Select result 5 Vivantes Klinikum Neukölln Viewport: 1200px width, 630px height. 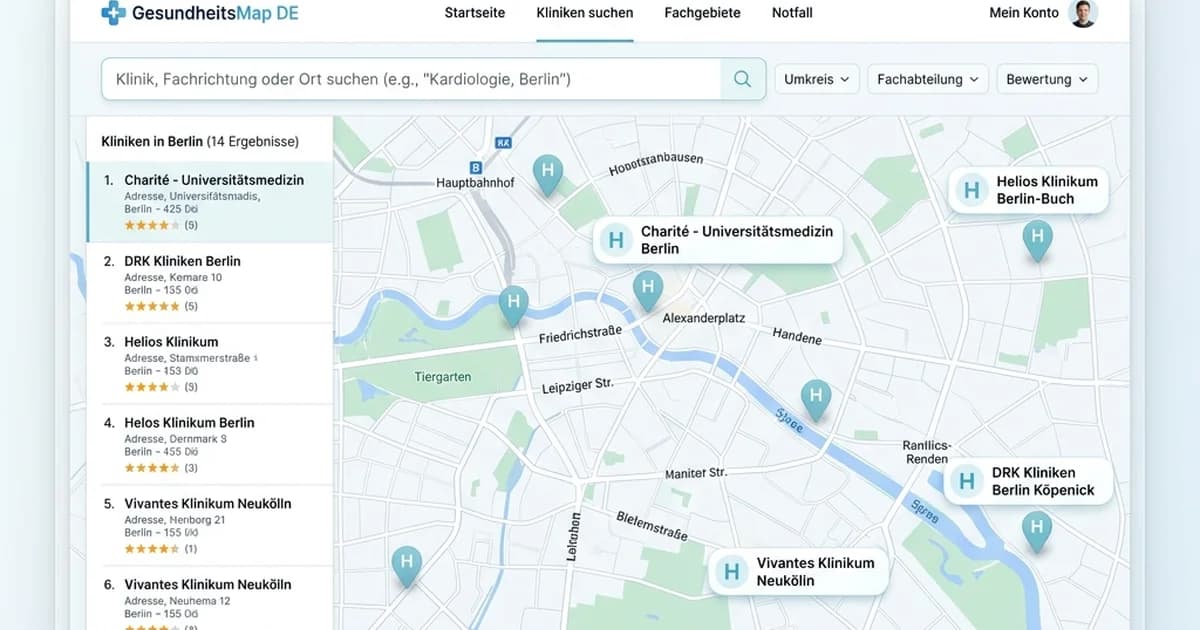click(210, 526)
